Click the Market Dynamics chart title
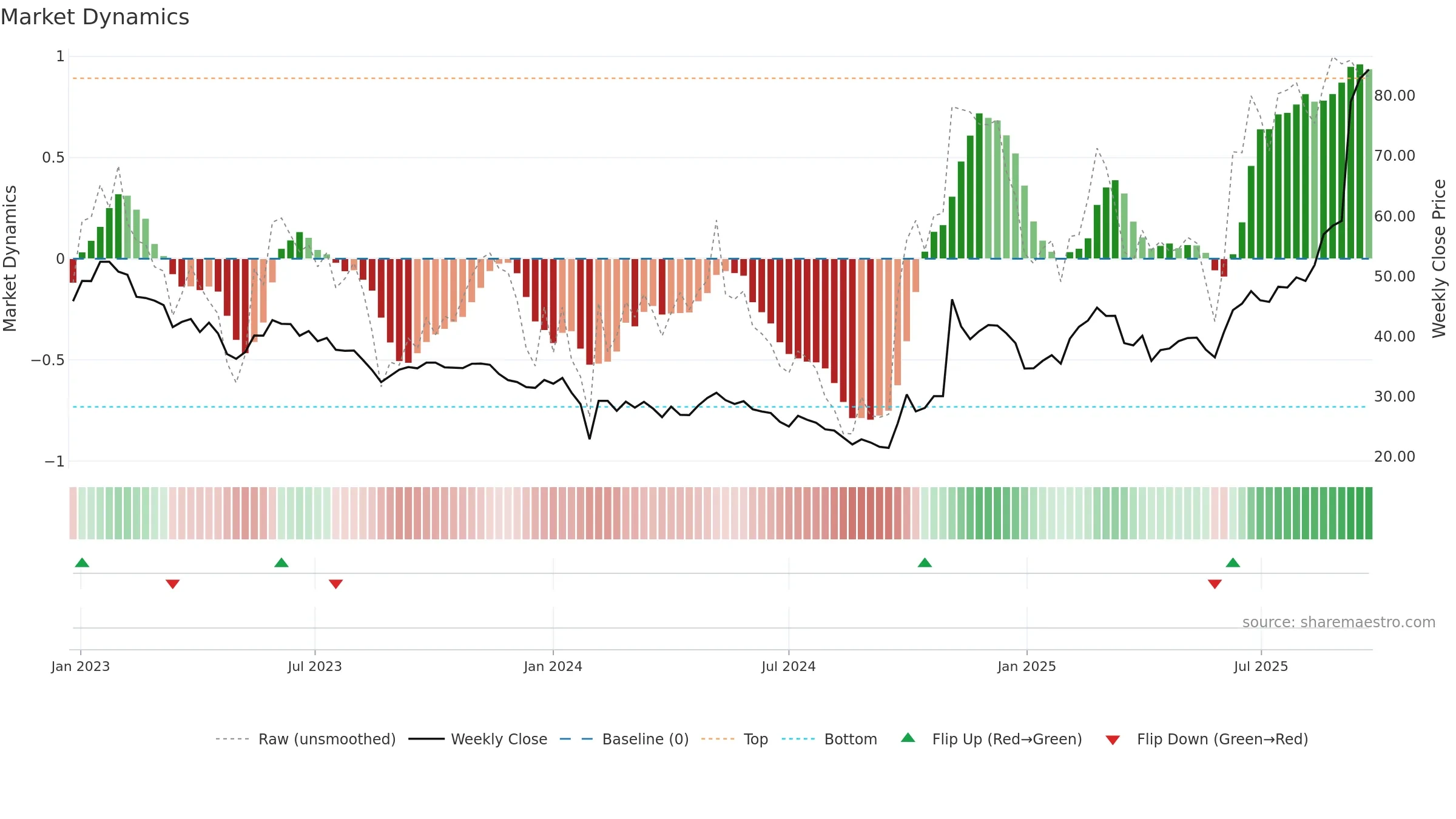The height and width of the screenshot is (819, 1456). (x=95, y=17)
